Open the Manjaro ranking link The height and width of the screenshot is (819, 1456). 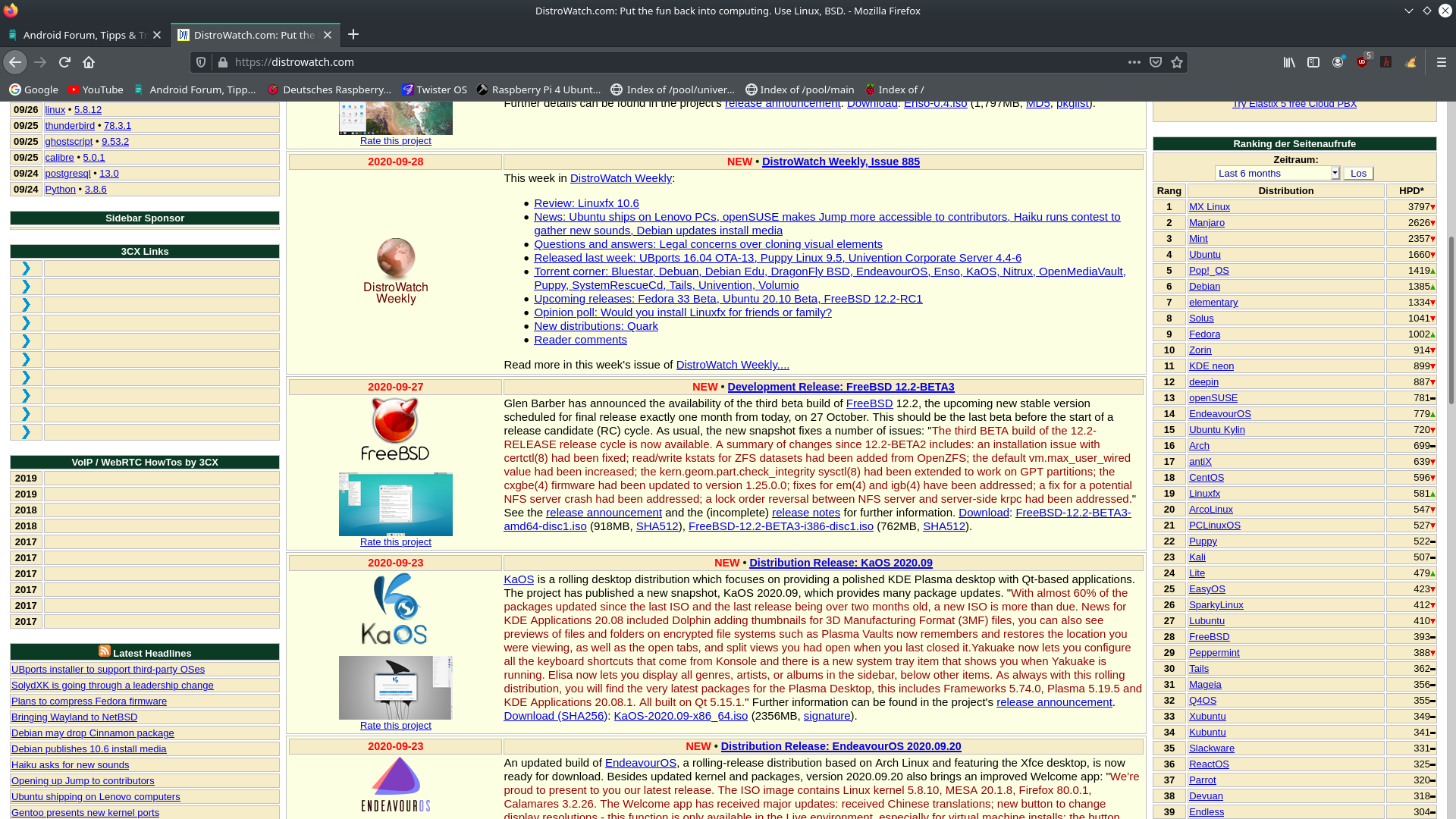tap(1207, 222)
